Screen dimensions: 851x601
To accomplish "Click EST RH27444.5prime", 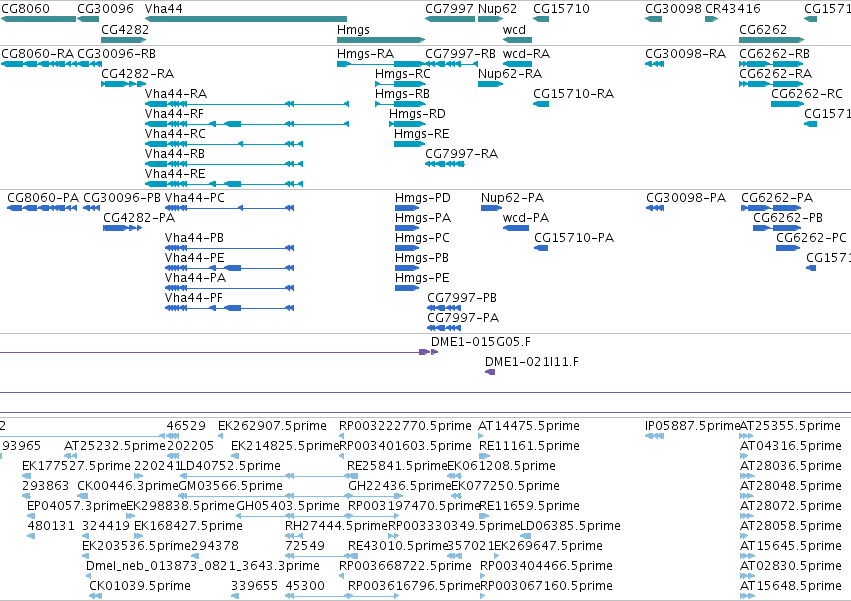I will (336, 526).
